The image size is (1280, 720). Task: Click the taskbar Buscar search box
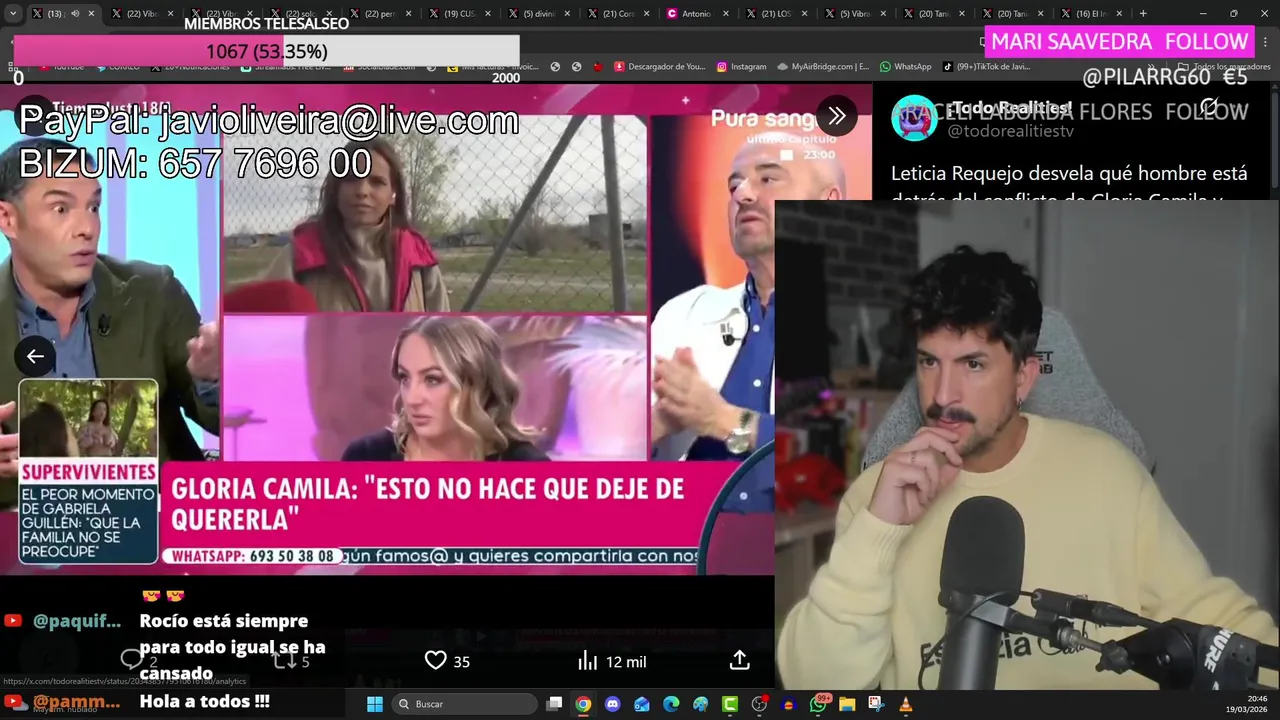(464, 704)
